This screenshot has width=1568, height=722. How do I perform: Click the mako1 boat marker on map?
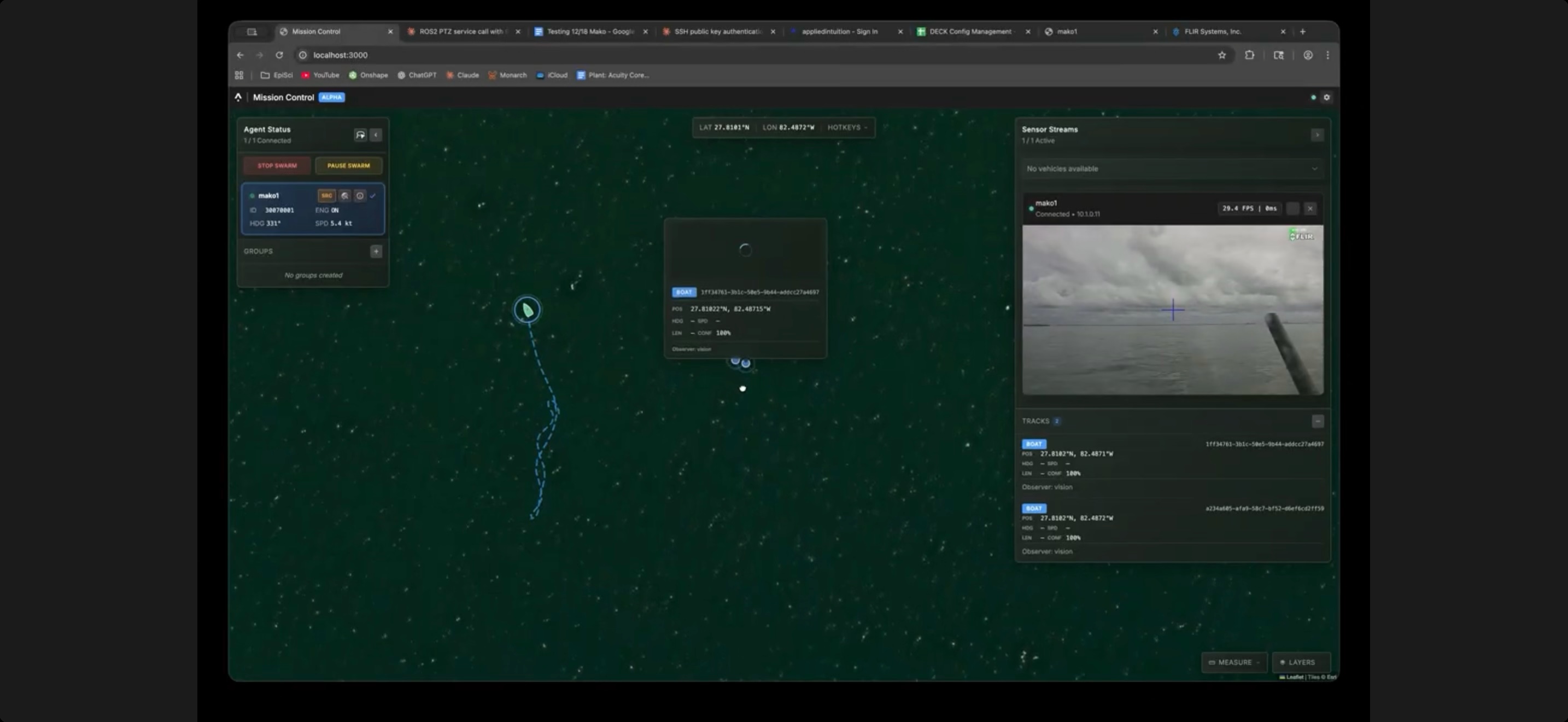(527, 311)
